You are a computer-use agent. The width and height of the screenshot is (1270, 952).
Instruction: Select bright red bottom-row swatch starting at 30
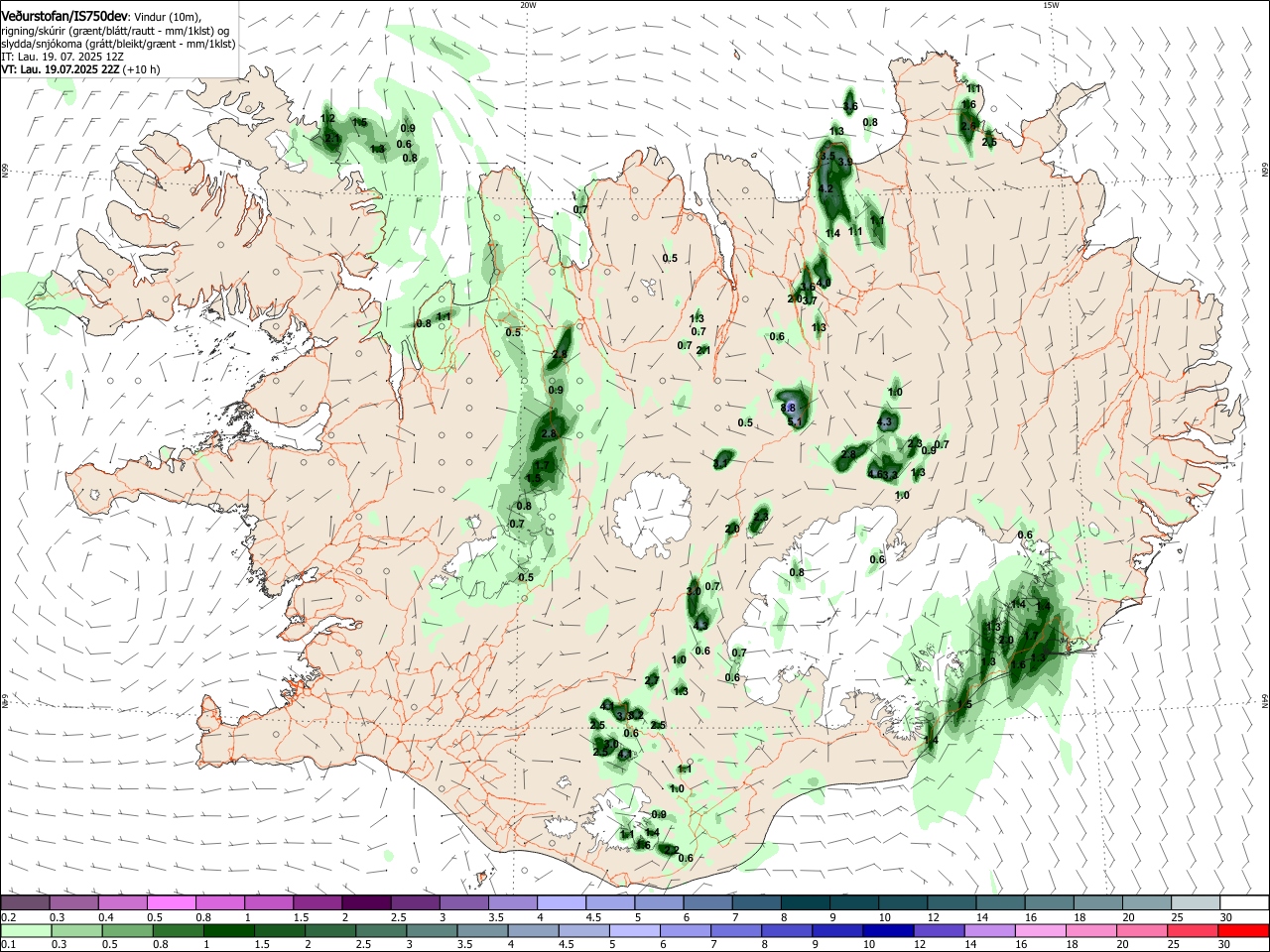pyautogui.click(x=1244, y=930)
